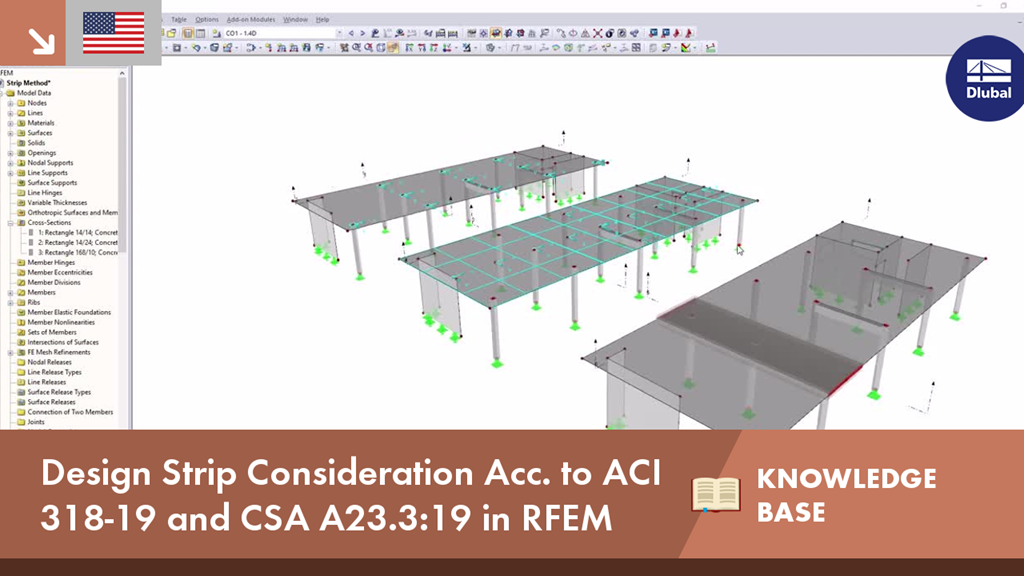Select the Model Data tree item
Image resolution: width=1024 pixels, height=576 pixels.
pos(34,93)
